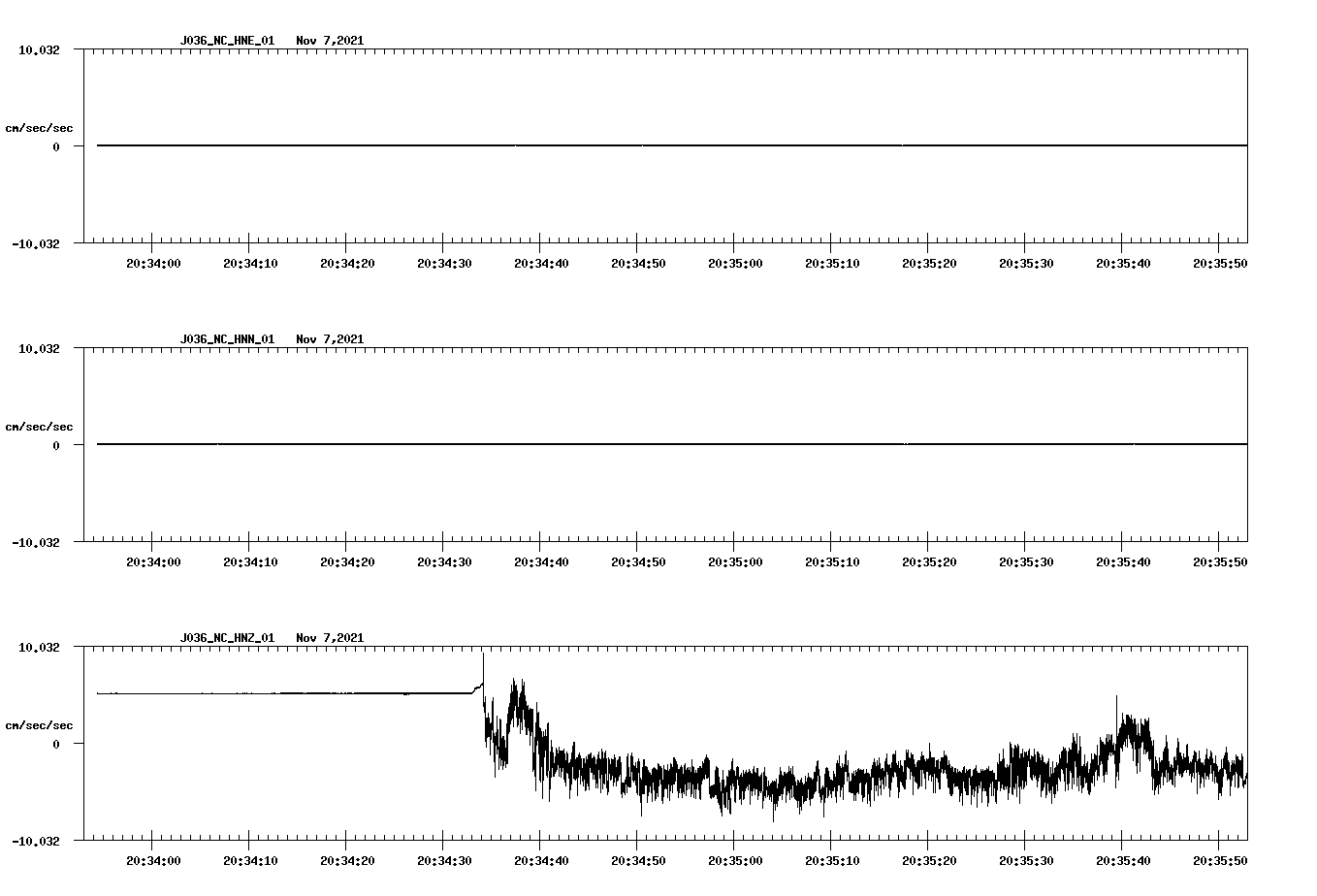Click the 0 axis value on HNE plot

56,147
